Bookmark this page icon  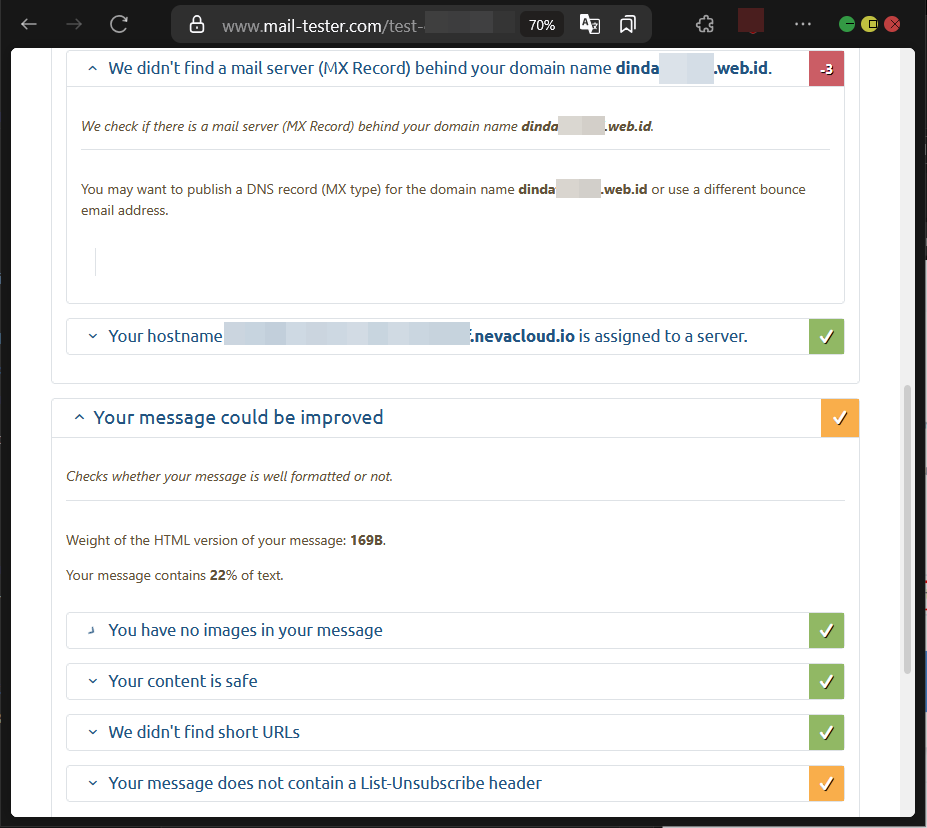[x=628, y=24]
